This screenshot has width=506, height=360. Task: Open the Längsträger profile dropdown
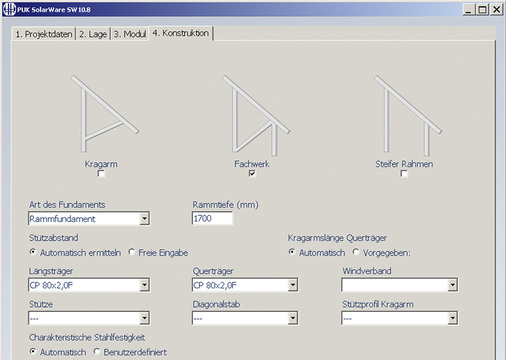(x=144, y=285)
